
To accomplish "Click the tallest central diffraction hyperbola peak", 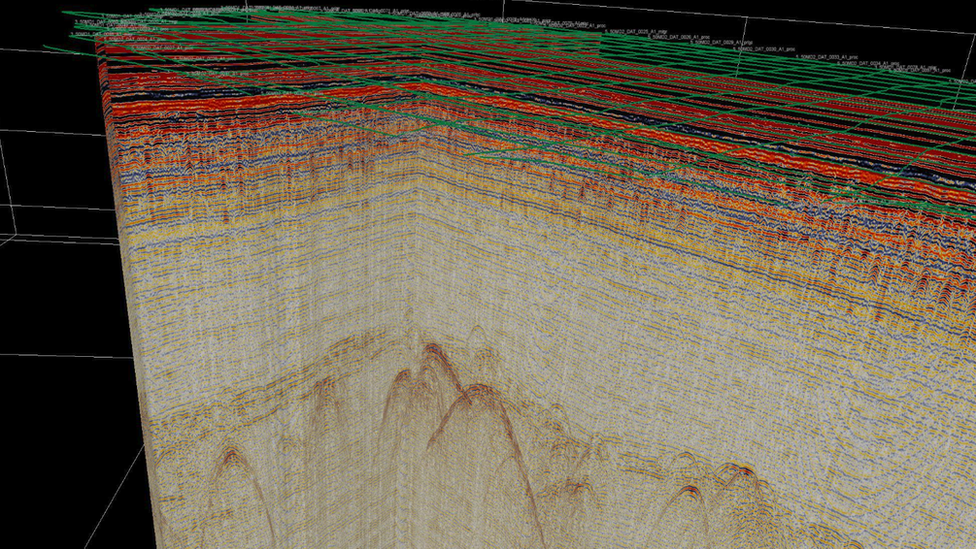I will [x=433, y=349].
